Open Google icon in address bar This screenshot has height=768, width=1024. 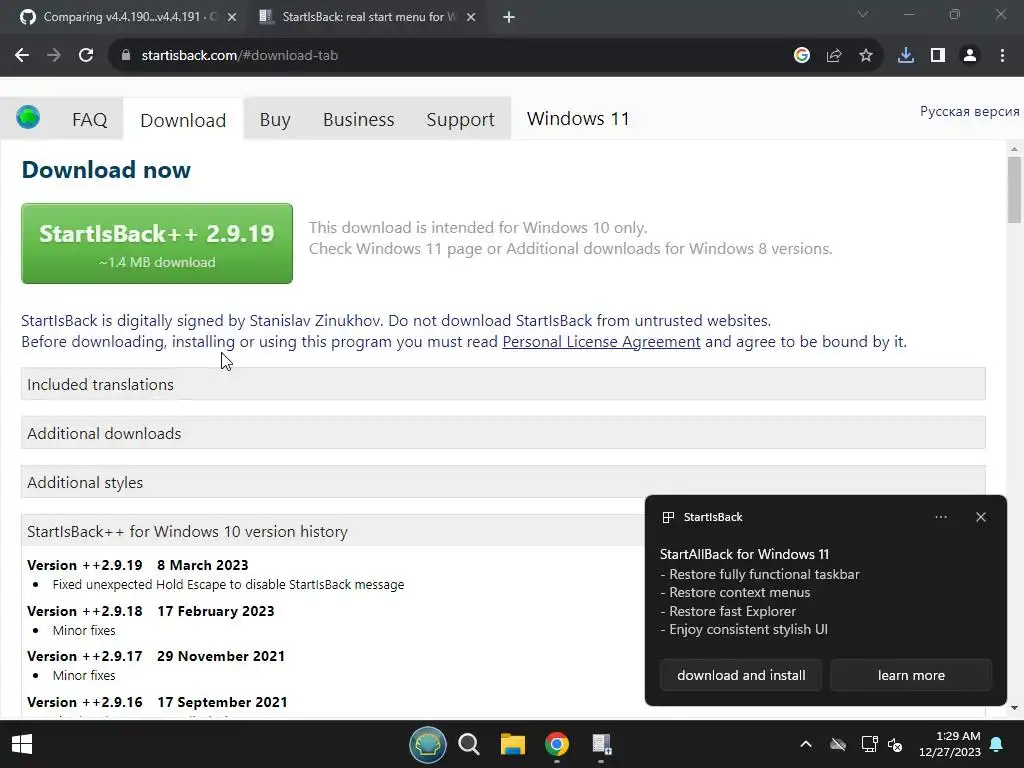point(802,56)
